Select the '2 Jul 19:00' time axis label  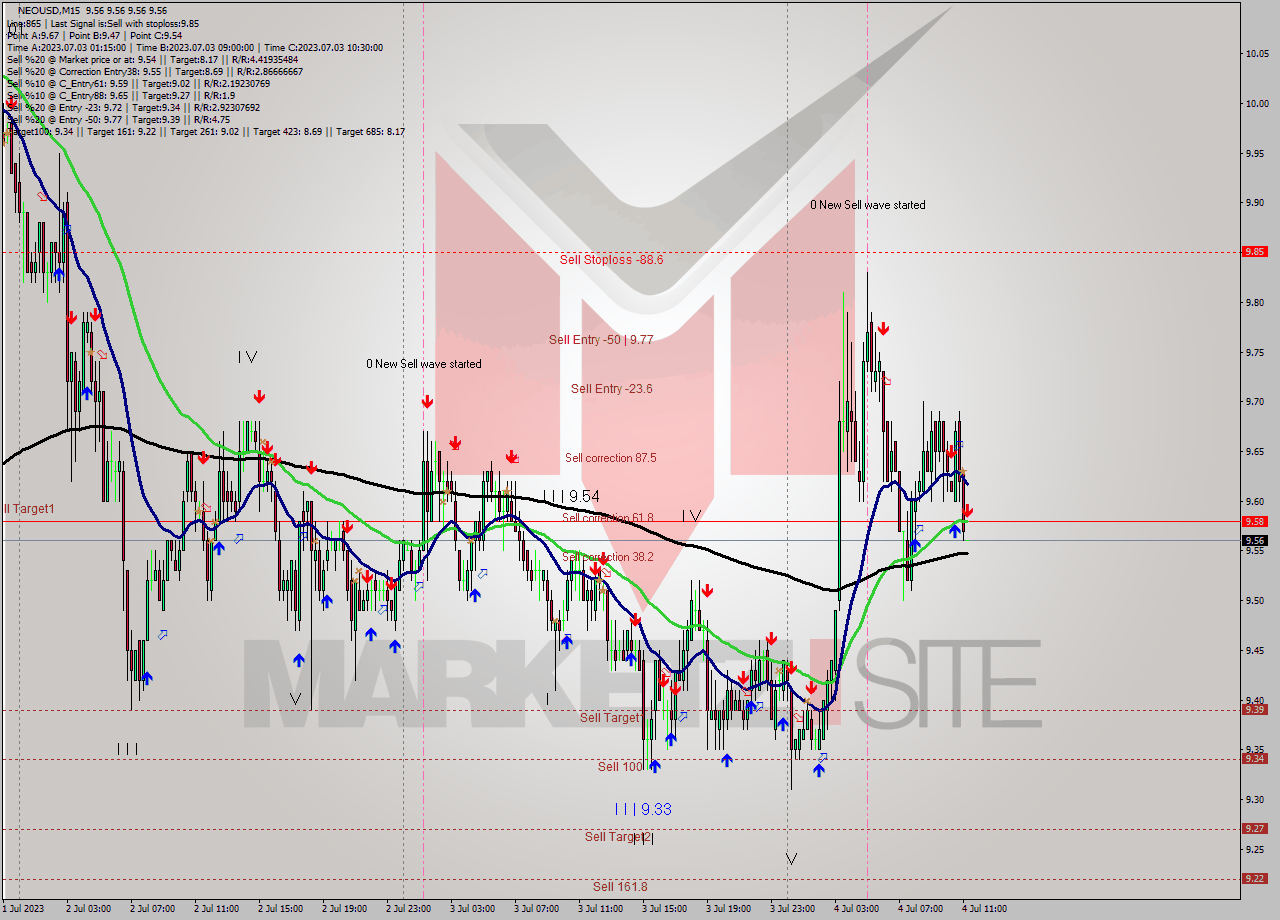344,909
